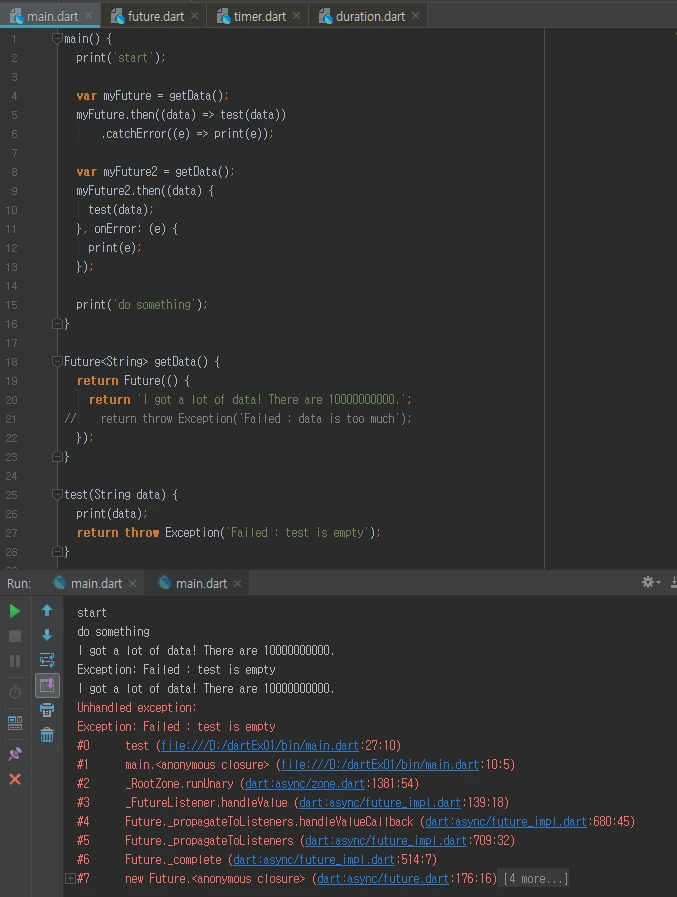677x897 pixels.
Task: Select the first main.dart run tab
Action: coord(96,583)
